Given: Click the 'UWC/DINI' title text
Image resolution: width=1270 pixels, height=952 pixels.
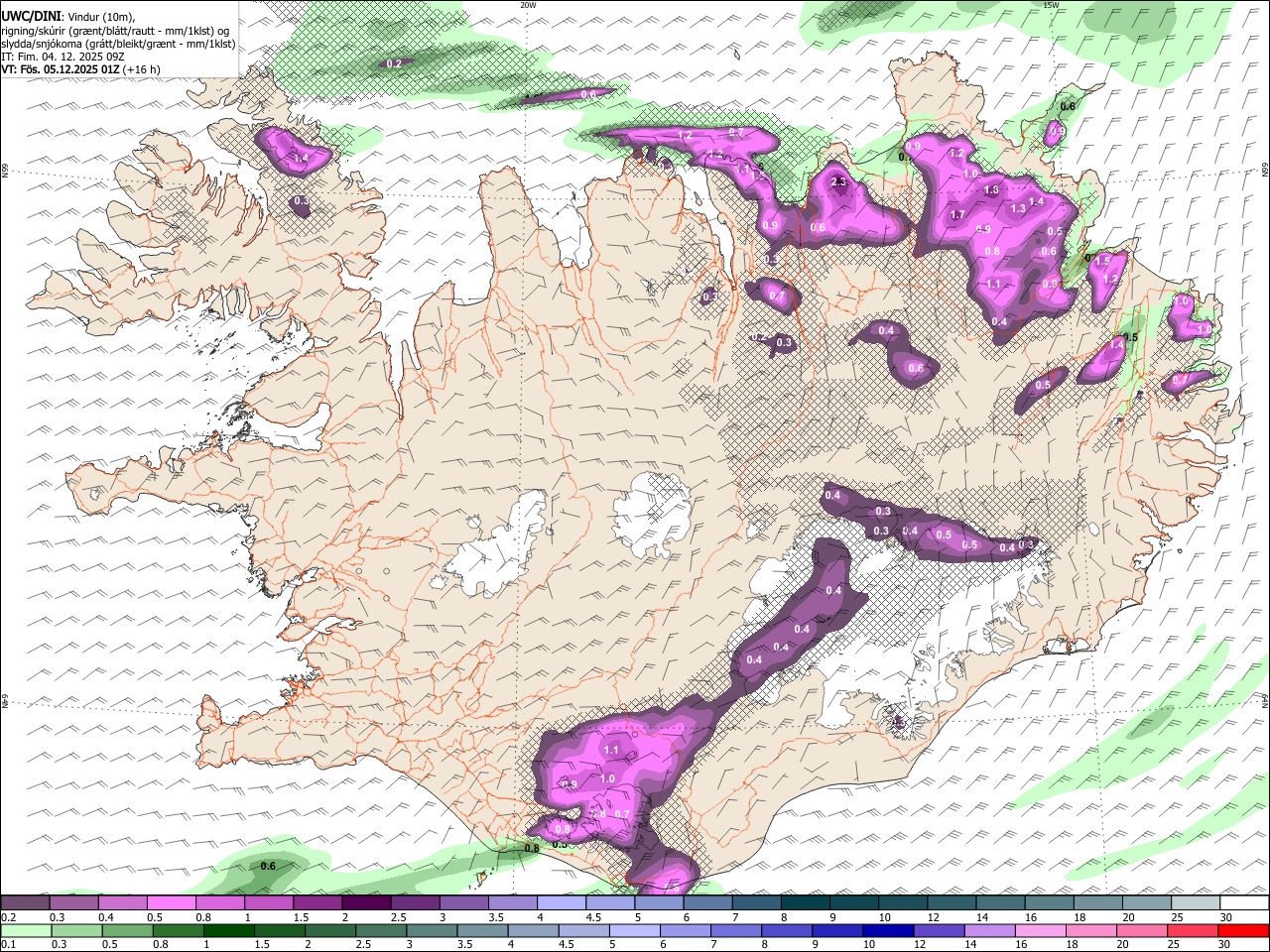Looking at the screenshot, I should tap(30, 17).
